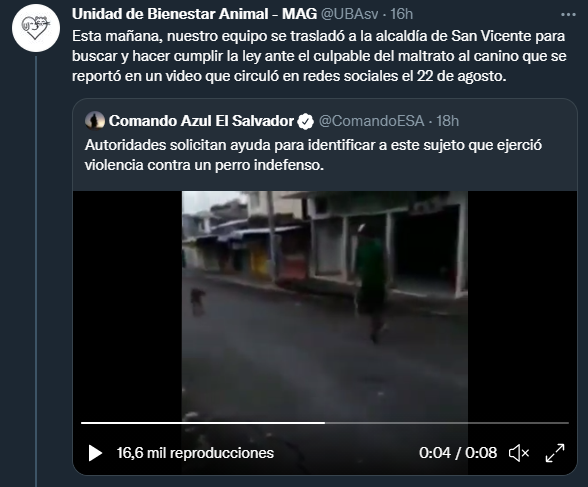Screen dimensions: 588x487
Task: Click the video frame showing the street
Action: 325,306
